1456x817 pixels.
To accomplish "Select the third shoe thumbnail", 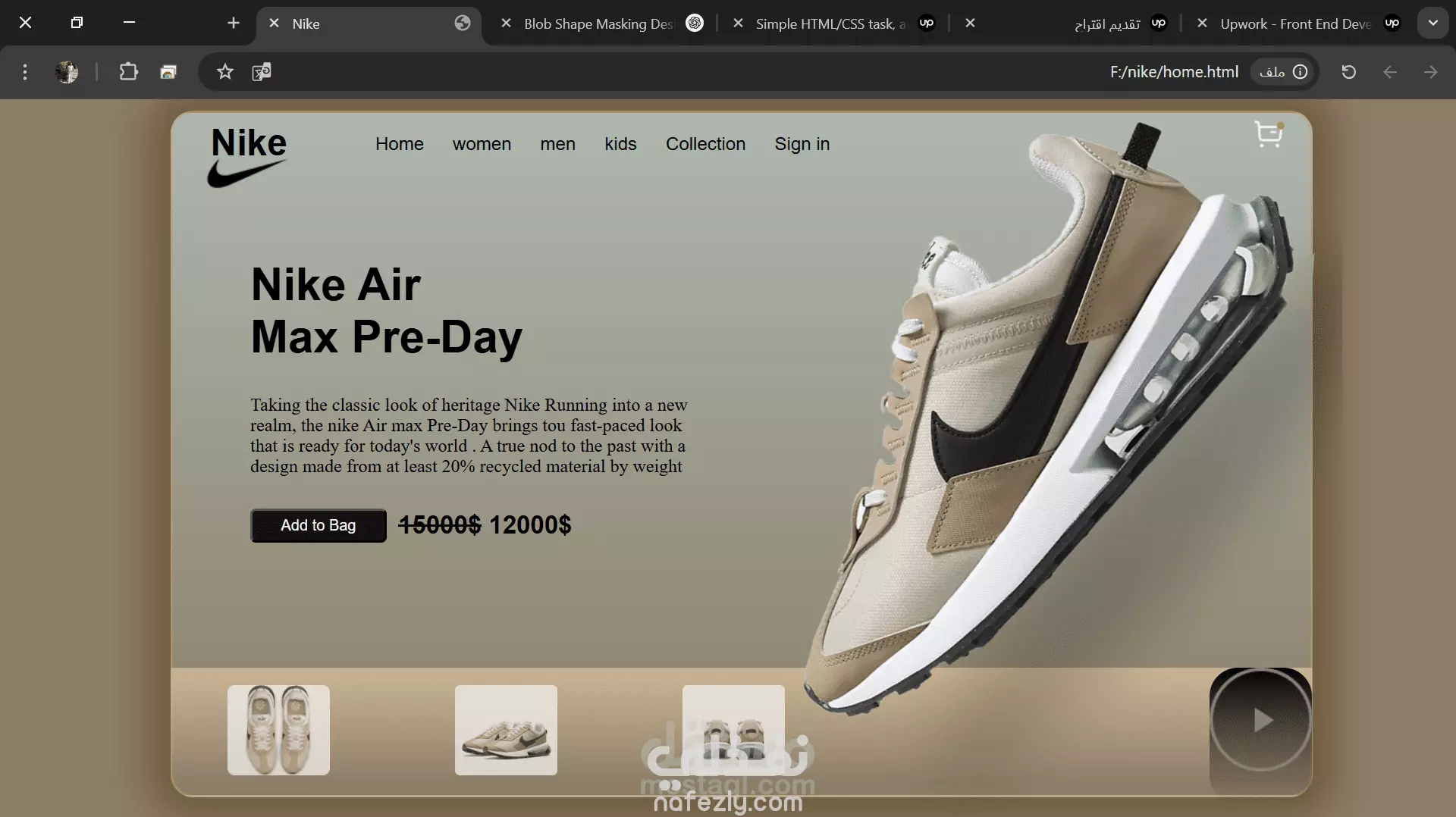I will (x=733, y=730).
